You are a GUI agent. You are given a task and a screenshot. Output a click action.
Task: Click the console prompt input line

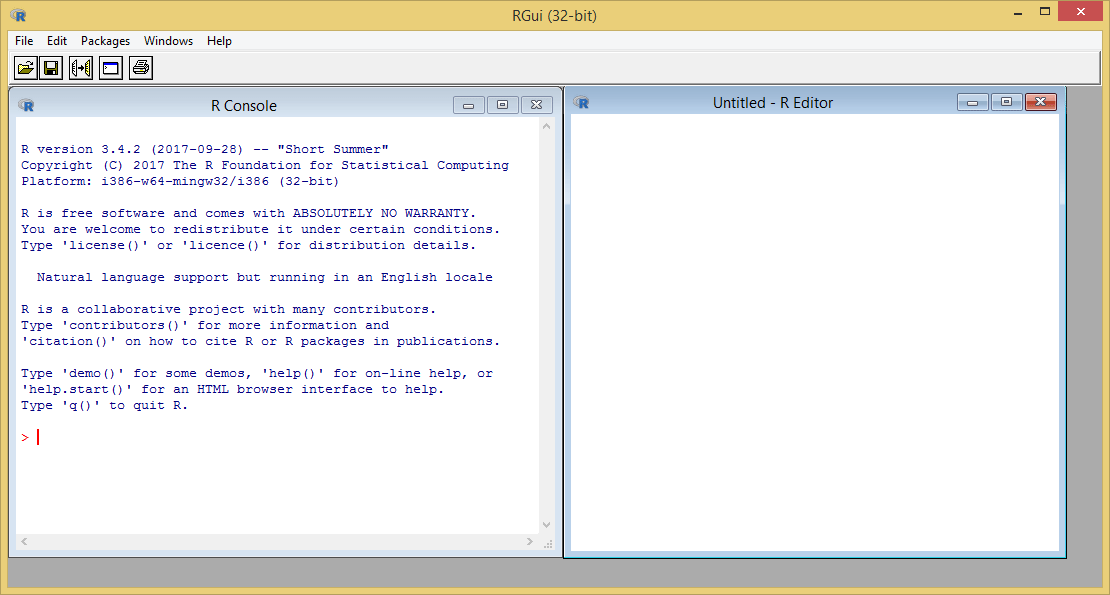(x=278, y=437)
